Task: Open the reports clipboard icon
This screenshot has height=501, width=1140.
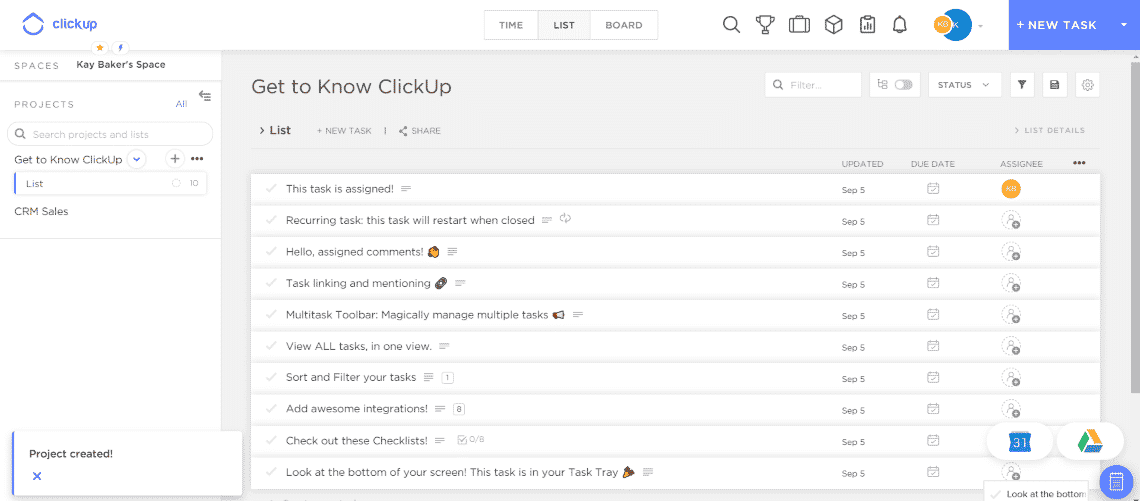Action: point(867,25)
